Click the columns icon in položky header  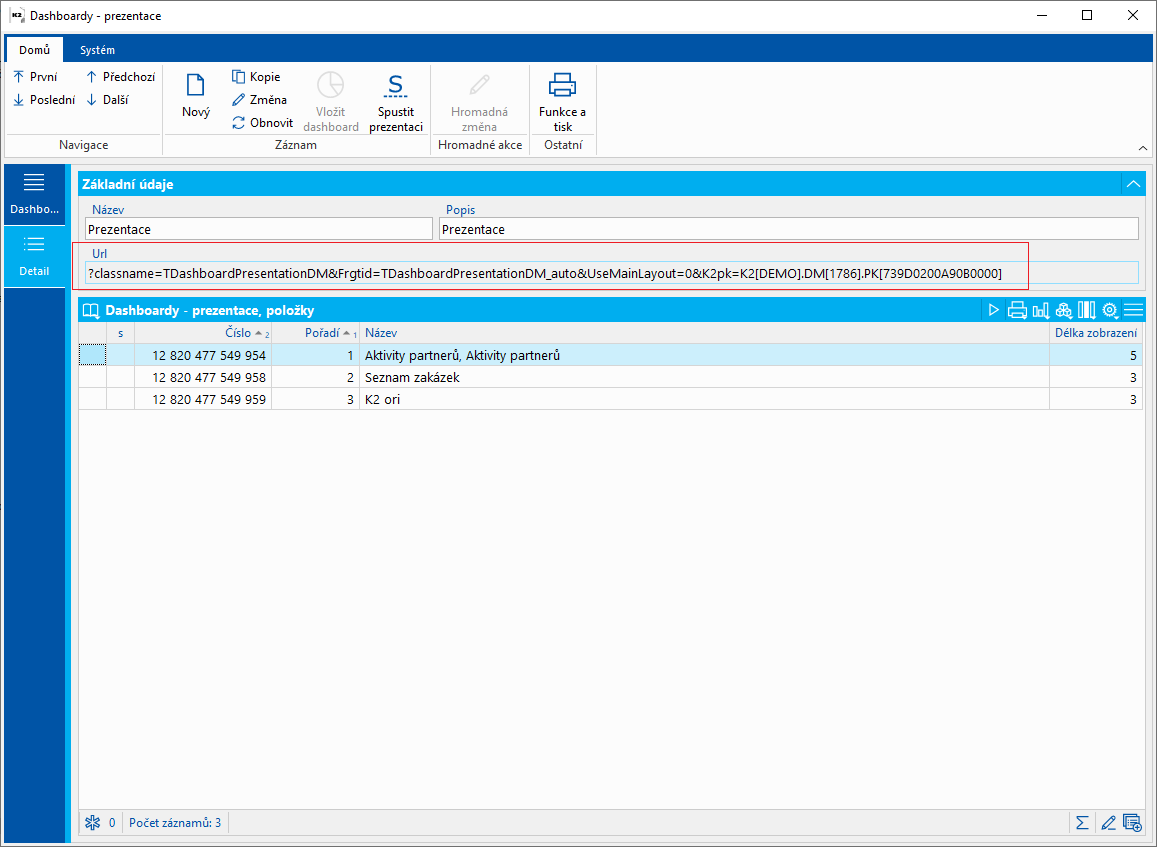pos(1086,310)
